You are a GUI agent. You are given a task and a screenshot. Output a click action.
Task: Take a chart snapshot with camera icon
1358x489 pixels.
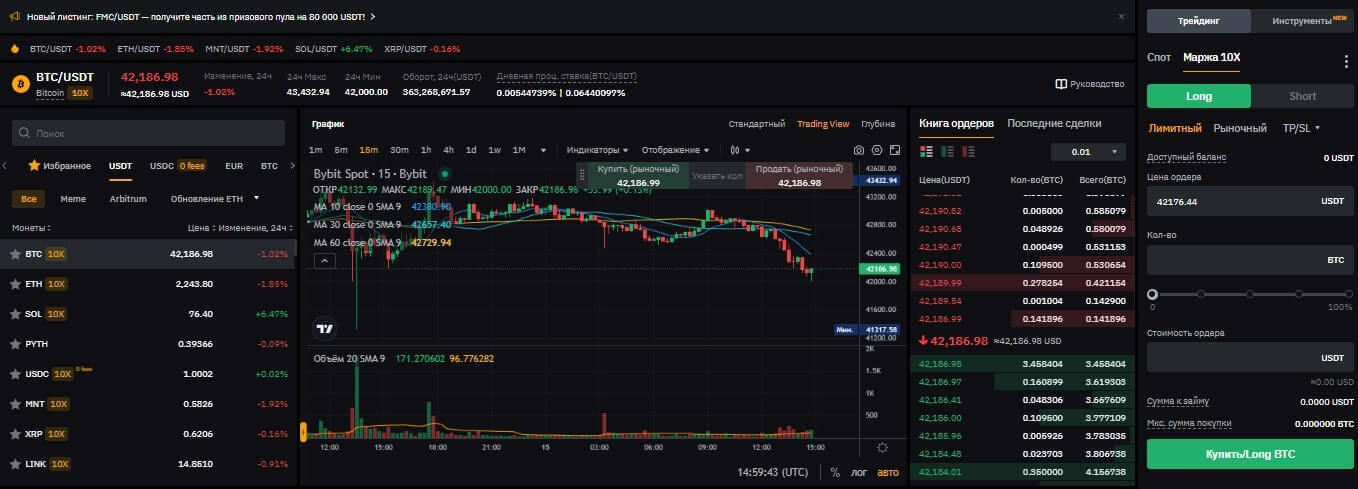tap(858, 150)
